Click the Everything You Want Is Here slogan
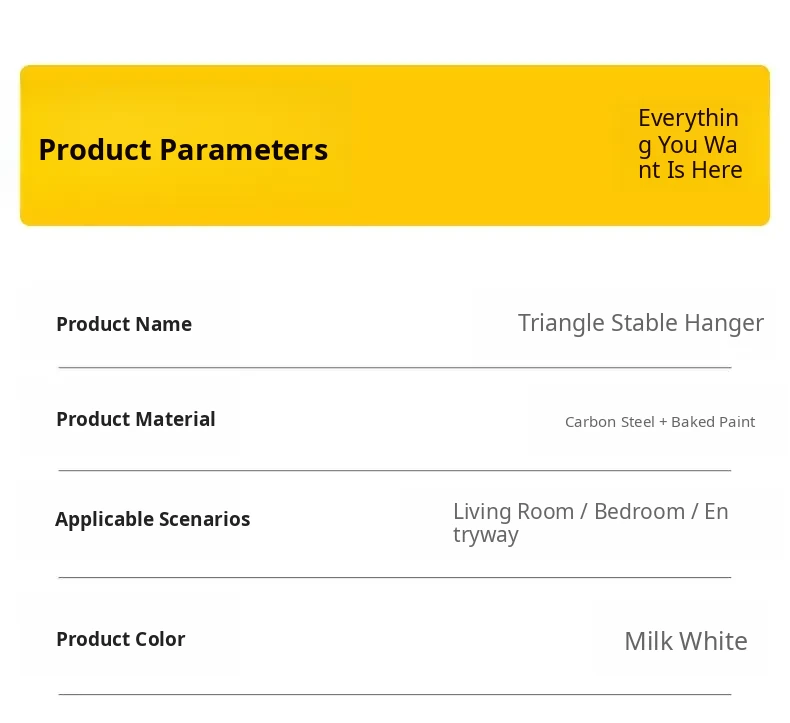This screenshot has width=790, height=723. pos(690,144)
